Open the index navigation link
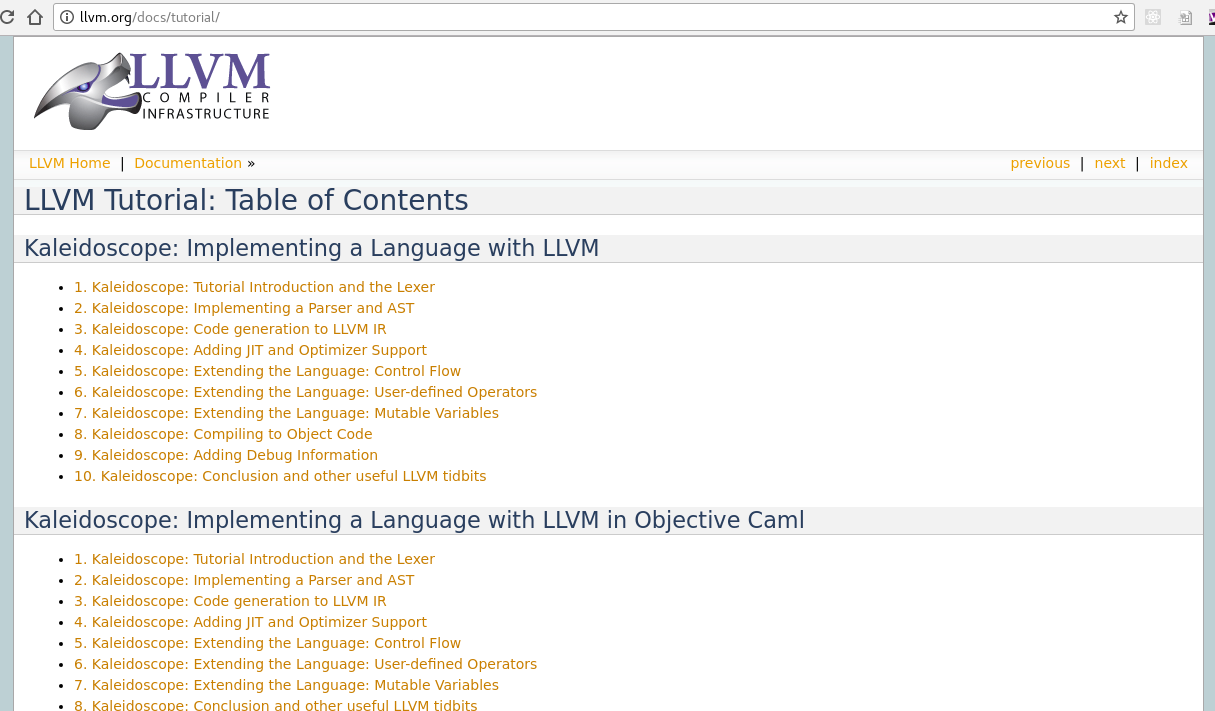Screen dimensions: 1215x711 (1169, 163)
